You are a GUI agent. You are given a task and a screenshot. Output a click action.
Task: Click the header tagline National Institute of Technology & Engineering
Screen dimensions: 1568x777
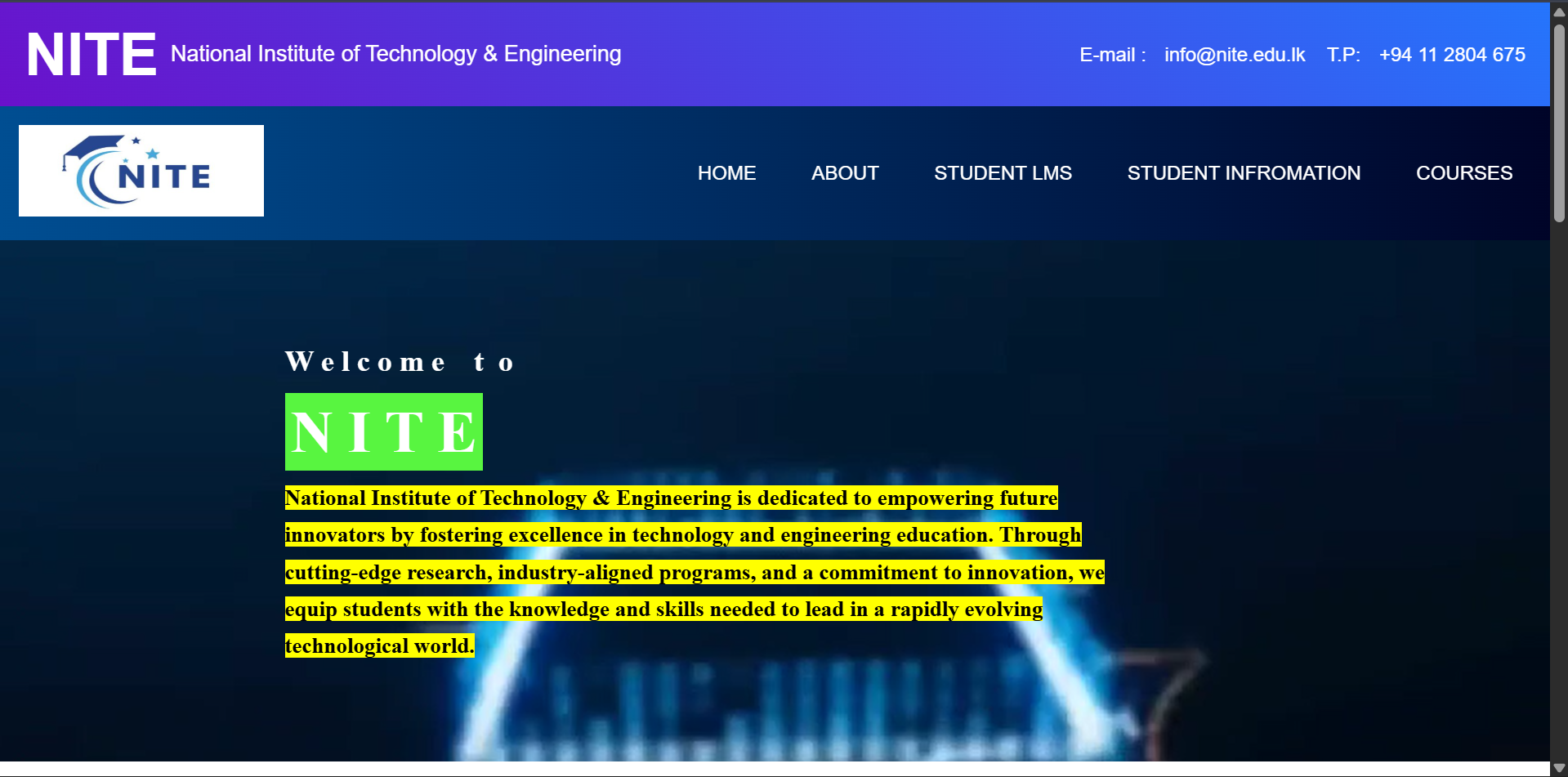395,54
